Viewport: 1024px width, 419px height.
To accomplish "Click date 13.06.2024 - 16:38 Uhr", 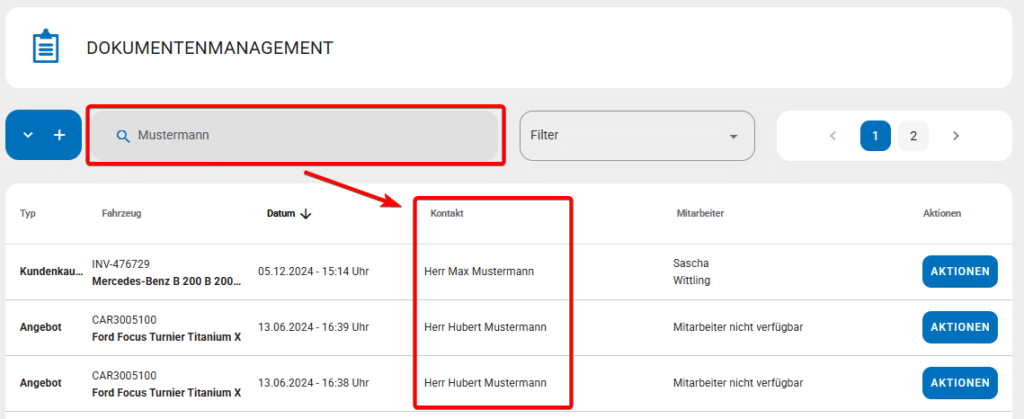I will pos(313,383).
